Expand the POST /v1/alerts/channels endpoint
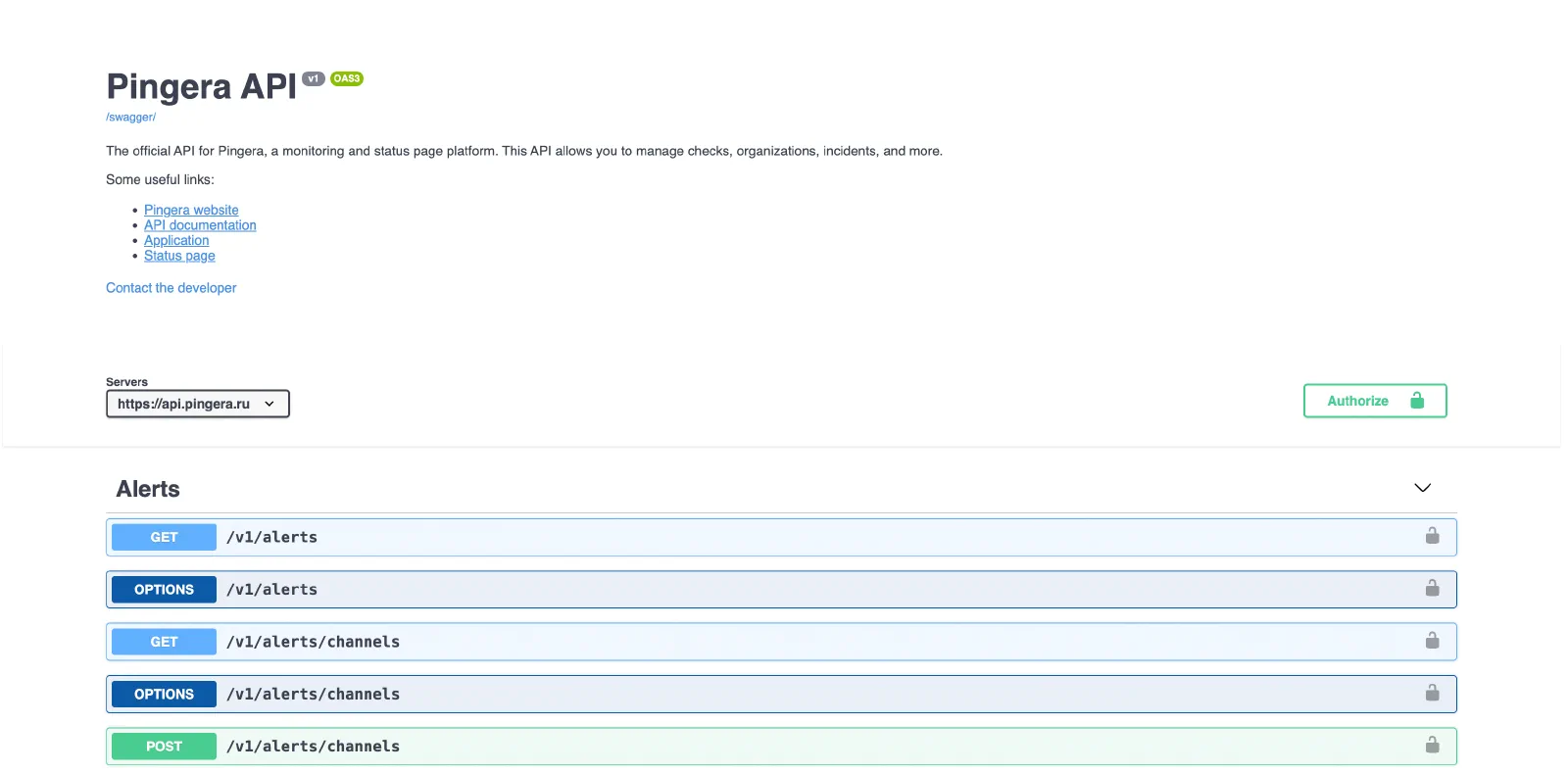Image resolution: width=1568 pixels, height=773 pixels. pos(781,746)
